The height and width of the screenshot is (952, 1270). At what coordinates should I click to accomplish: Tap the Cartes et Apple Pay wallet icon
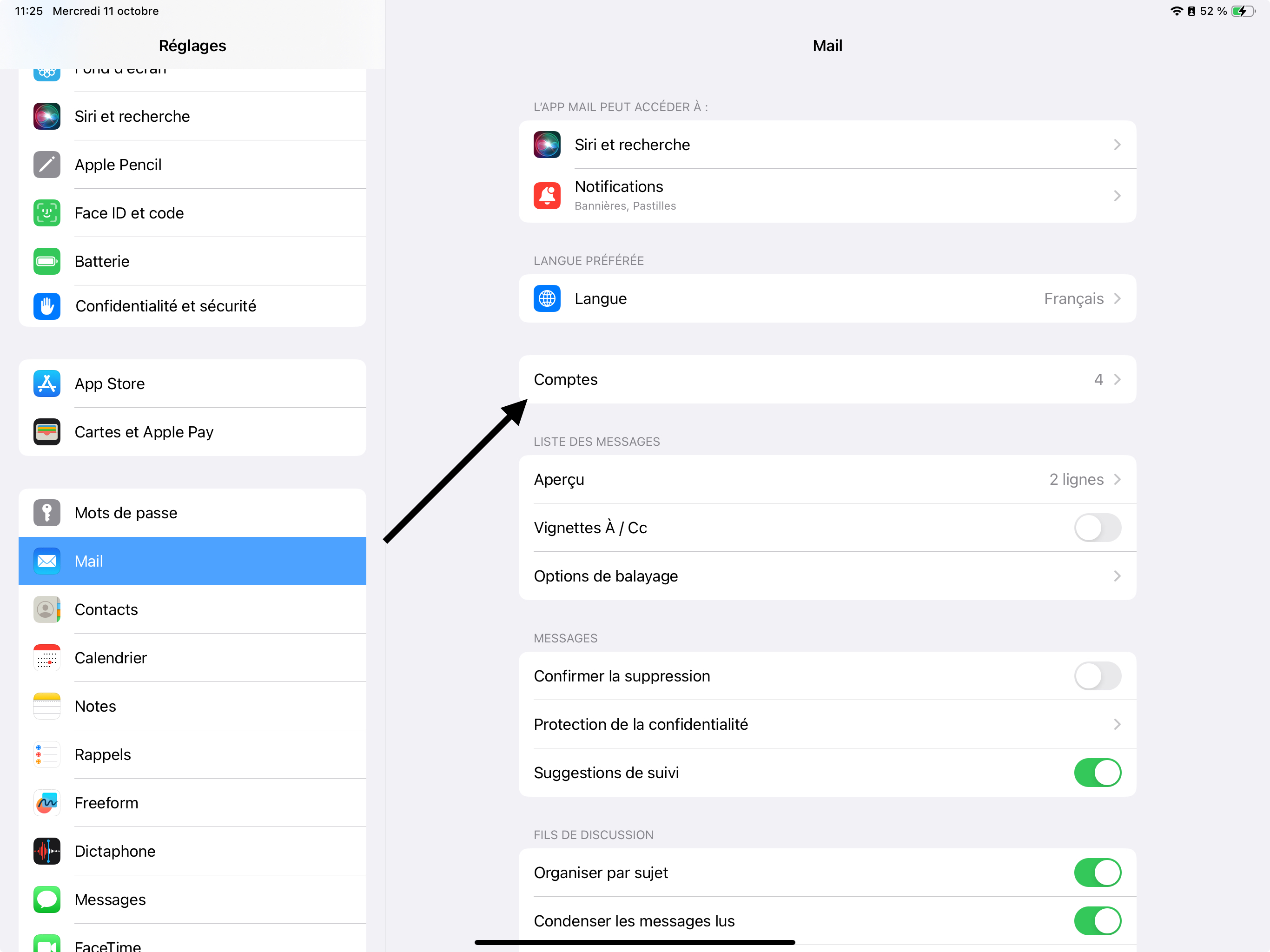tap(47, 432)
